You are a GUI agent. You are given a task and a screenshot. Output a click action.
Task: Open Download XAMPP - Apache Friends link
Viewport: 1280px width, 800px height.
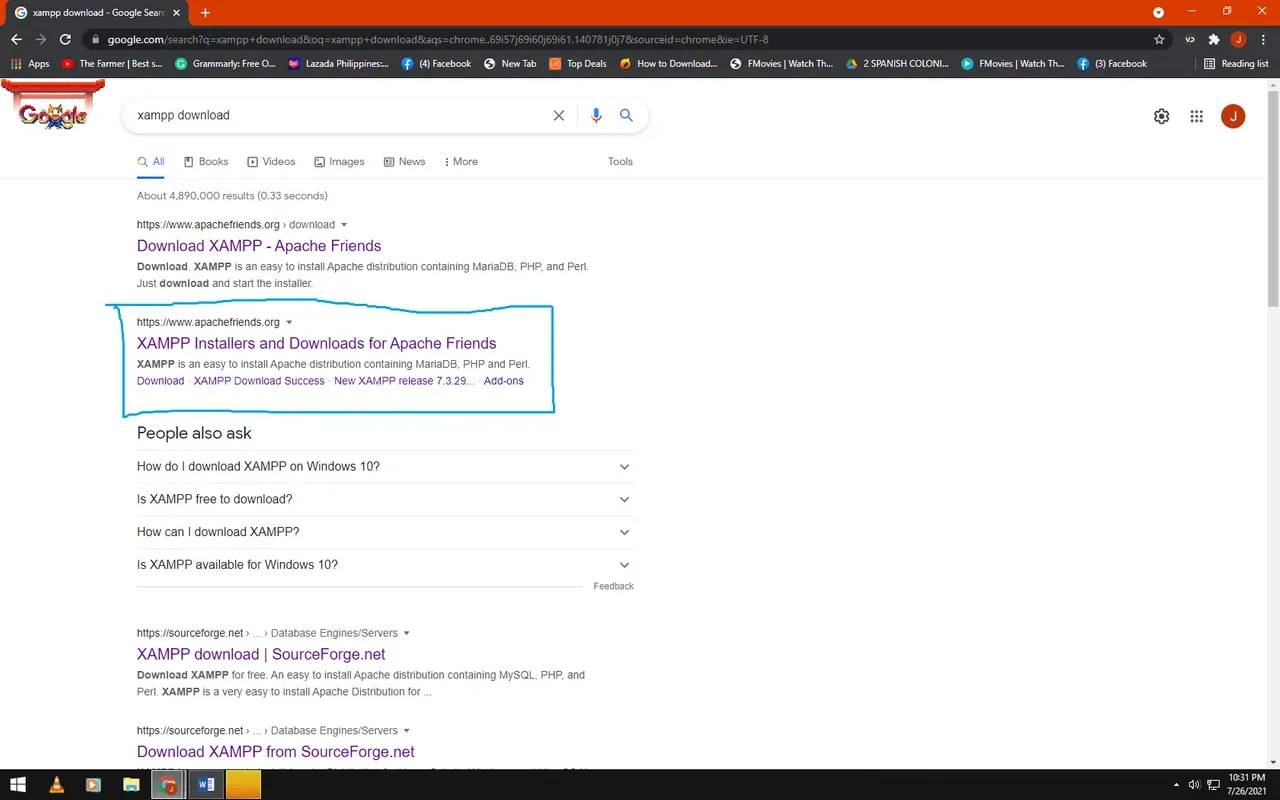tap(259, 246)
